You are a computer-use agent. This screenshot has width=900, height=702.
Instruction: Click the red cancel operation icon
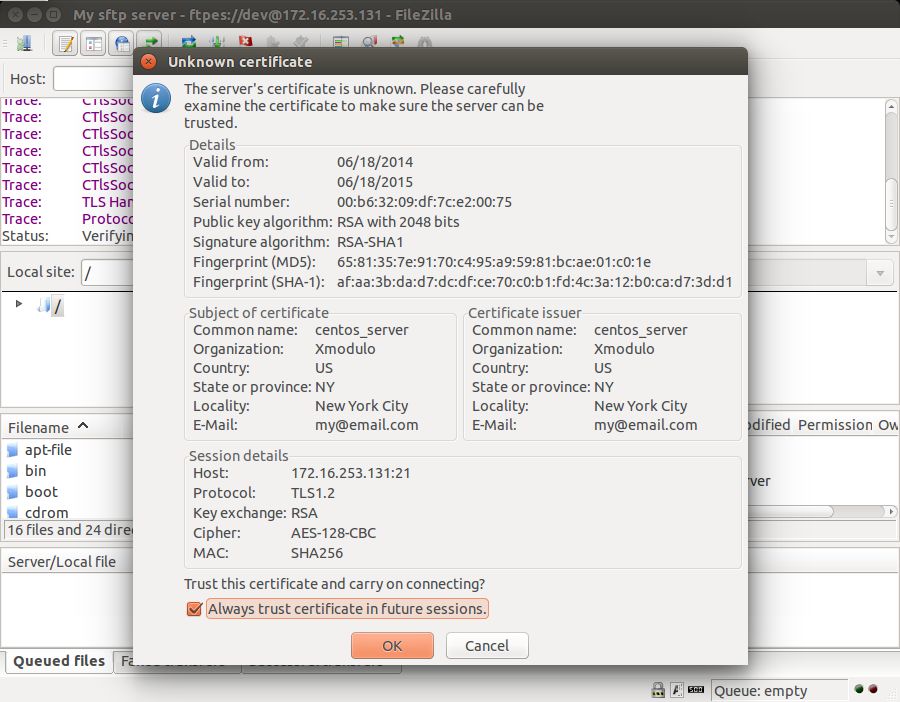[246, 41]
